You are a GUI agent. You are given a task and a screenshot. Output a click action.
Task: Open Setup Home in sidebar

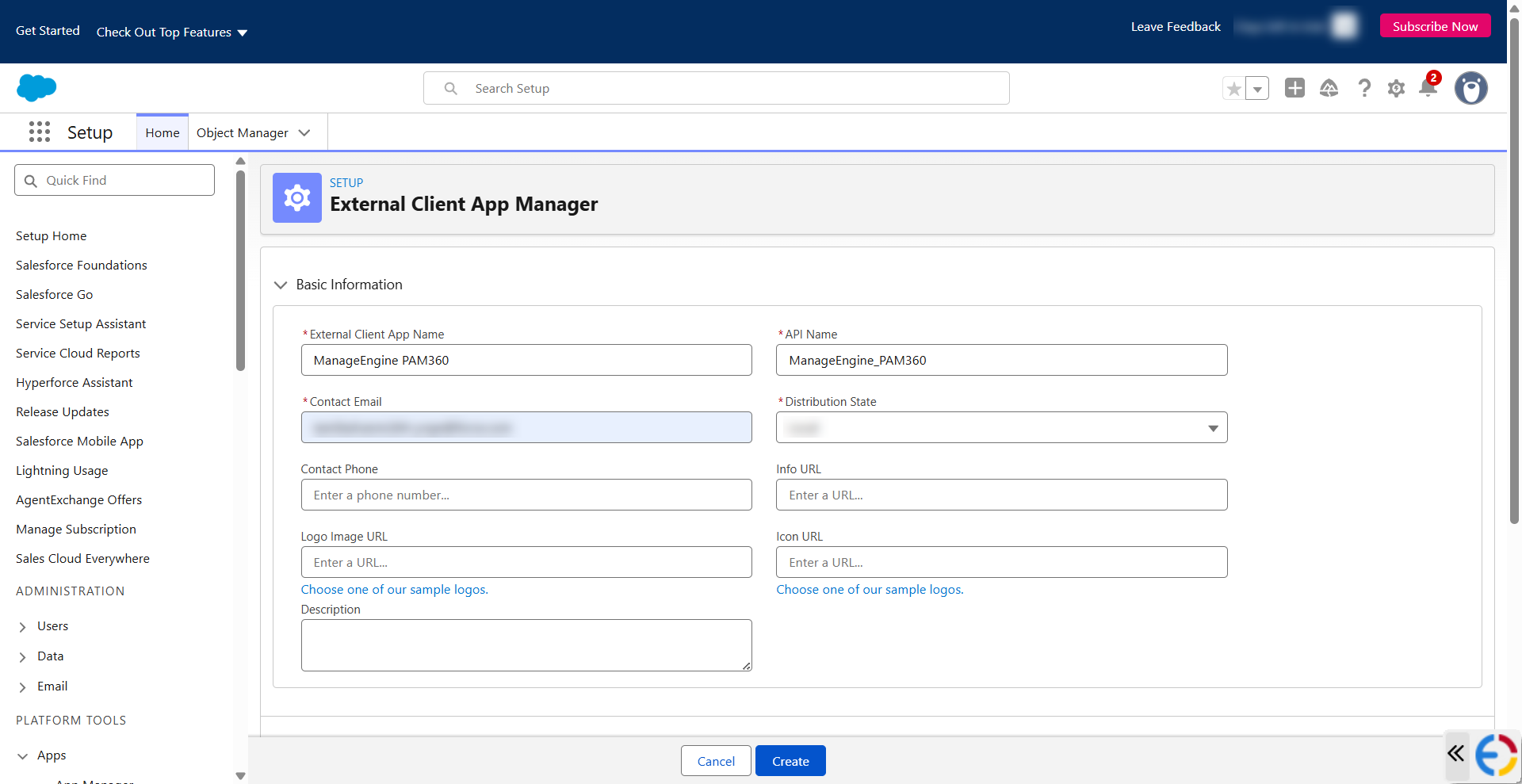pyautogui.click(x=52, y=236)
